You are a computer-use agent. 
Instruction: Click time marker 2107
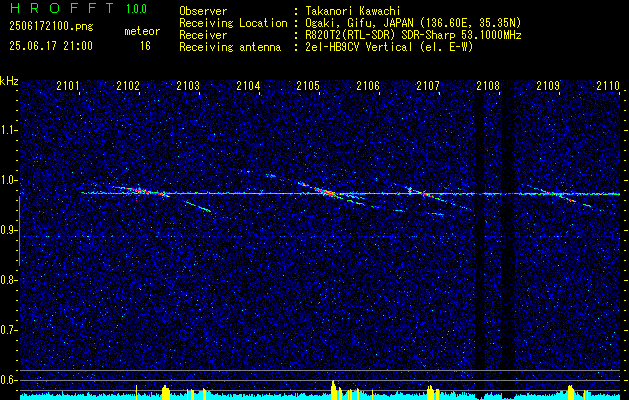pyautogui.click(x=428, y=85)
